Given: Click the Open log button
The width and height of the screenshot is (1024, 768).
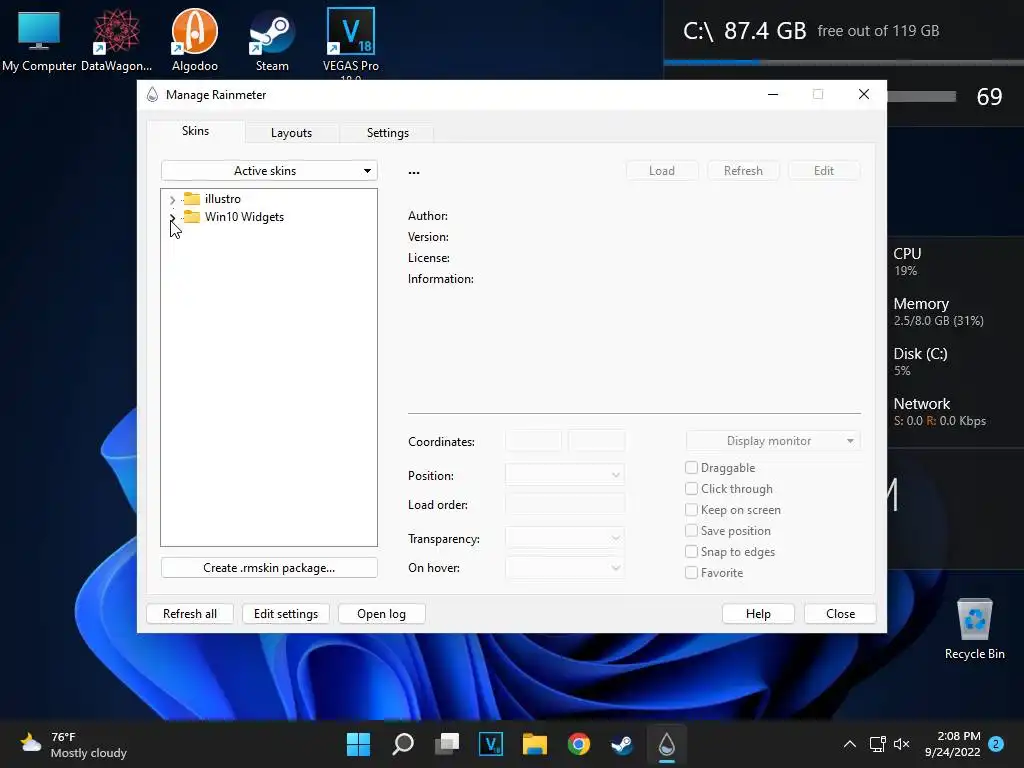Looking at the screenshot, I should (381, 613).
